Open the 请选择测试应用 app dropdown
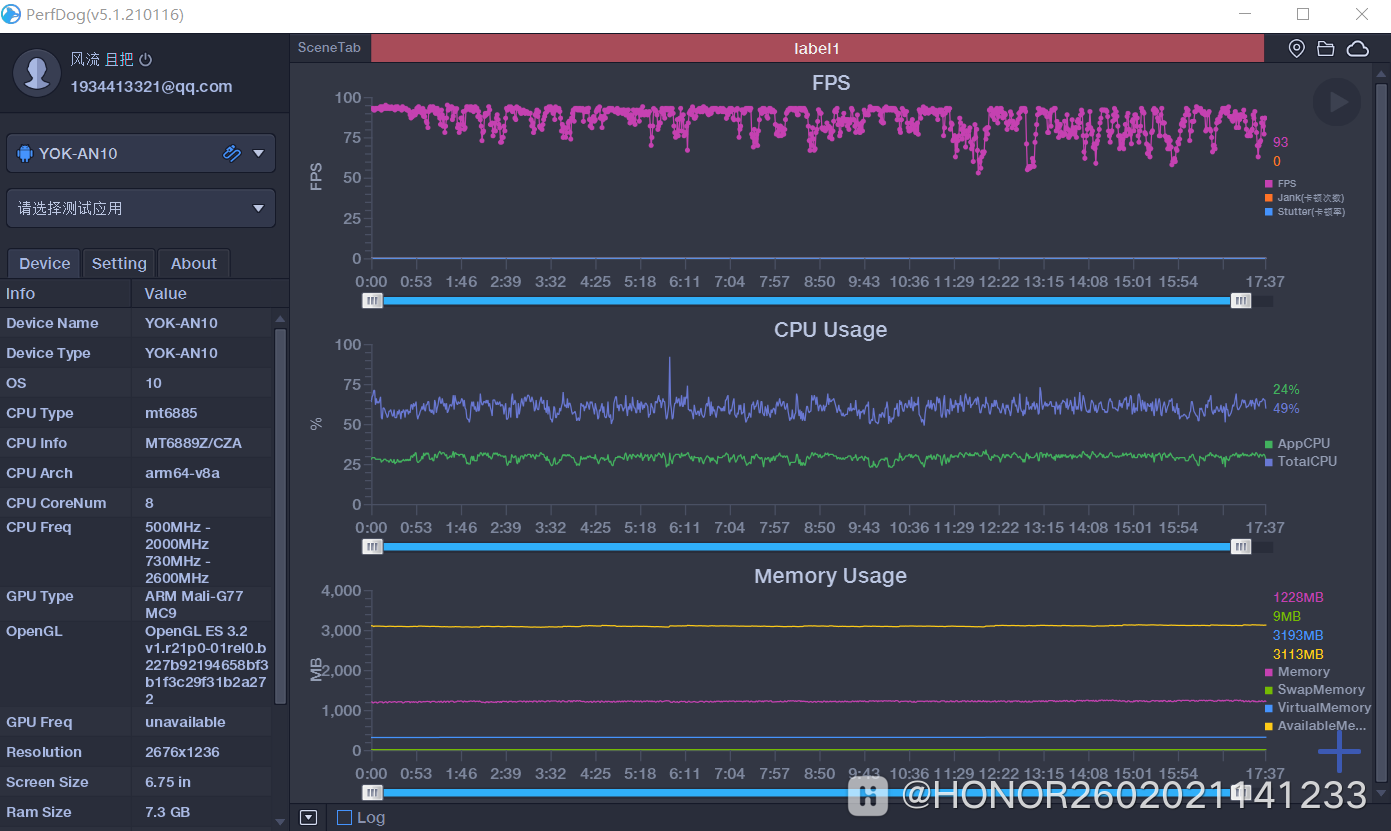1391x831 pixels. (x=141, y=208)
